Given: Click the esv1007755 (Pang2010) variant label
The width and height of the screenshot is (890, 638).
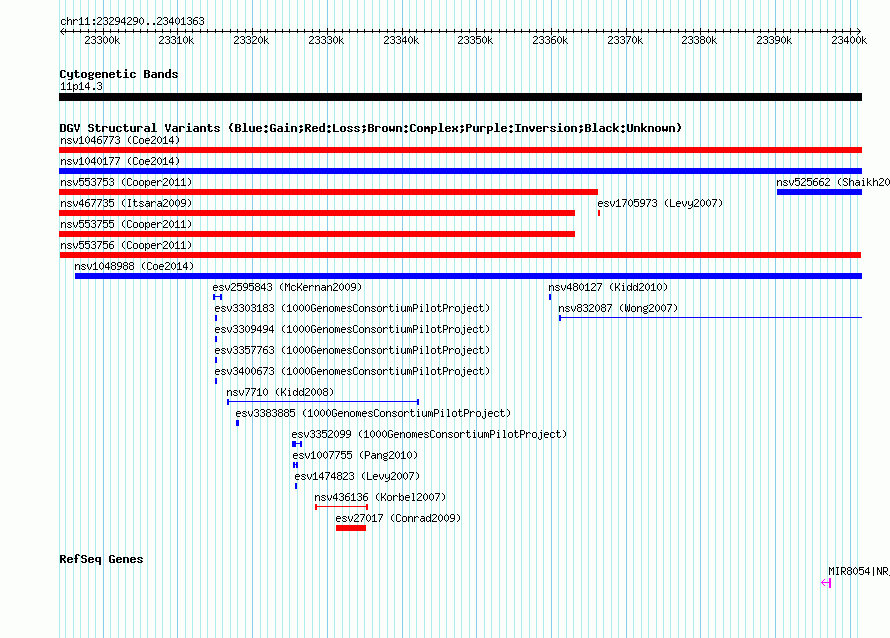Looking at the screenshot, I should pyautogui.click(x=355, y=455).
